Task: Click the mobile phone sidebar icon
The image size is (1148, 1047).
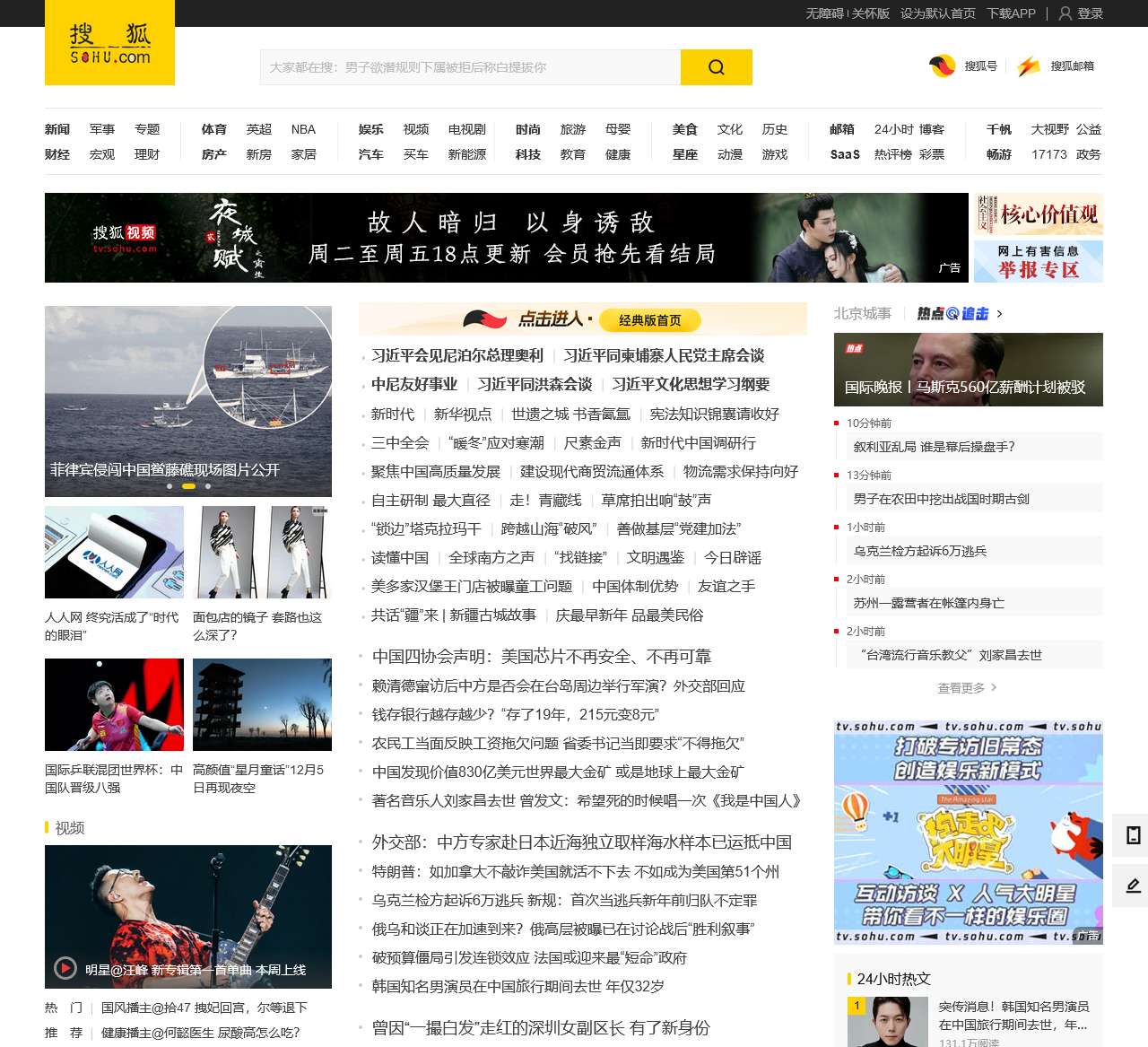Action: click(x=1133, y=835)
